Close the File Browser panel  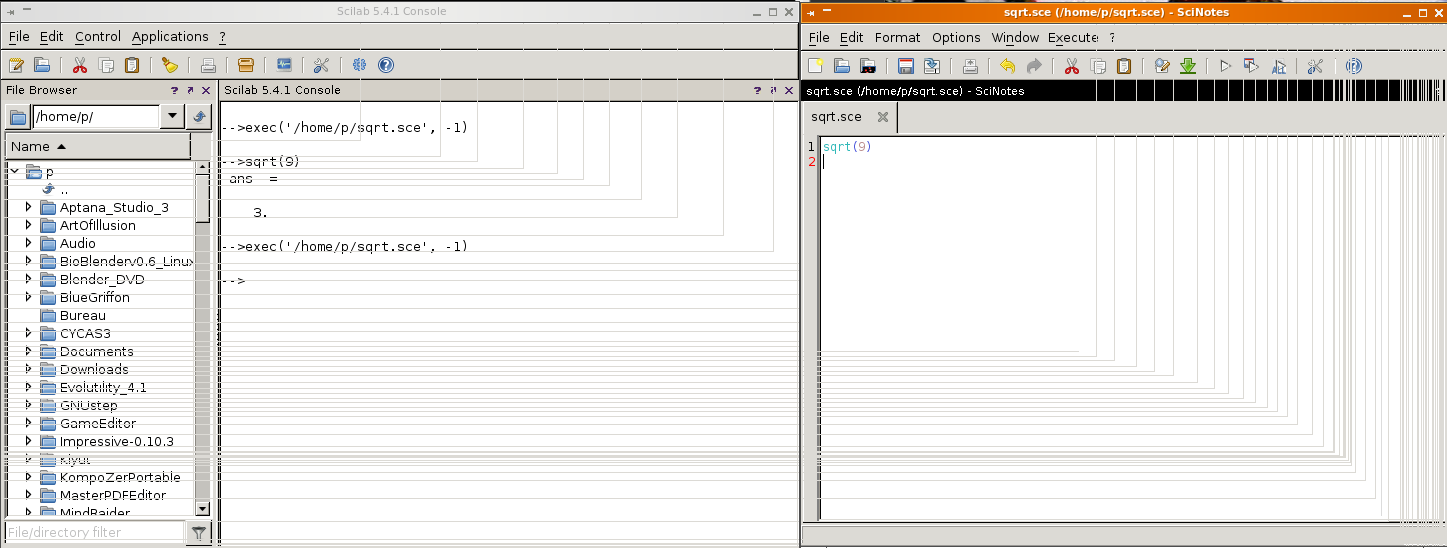coord(206,90)
